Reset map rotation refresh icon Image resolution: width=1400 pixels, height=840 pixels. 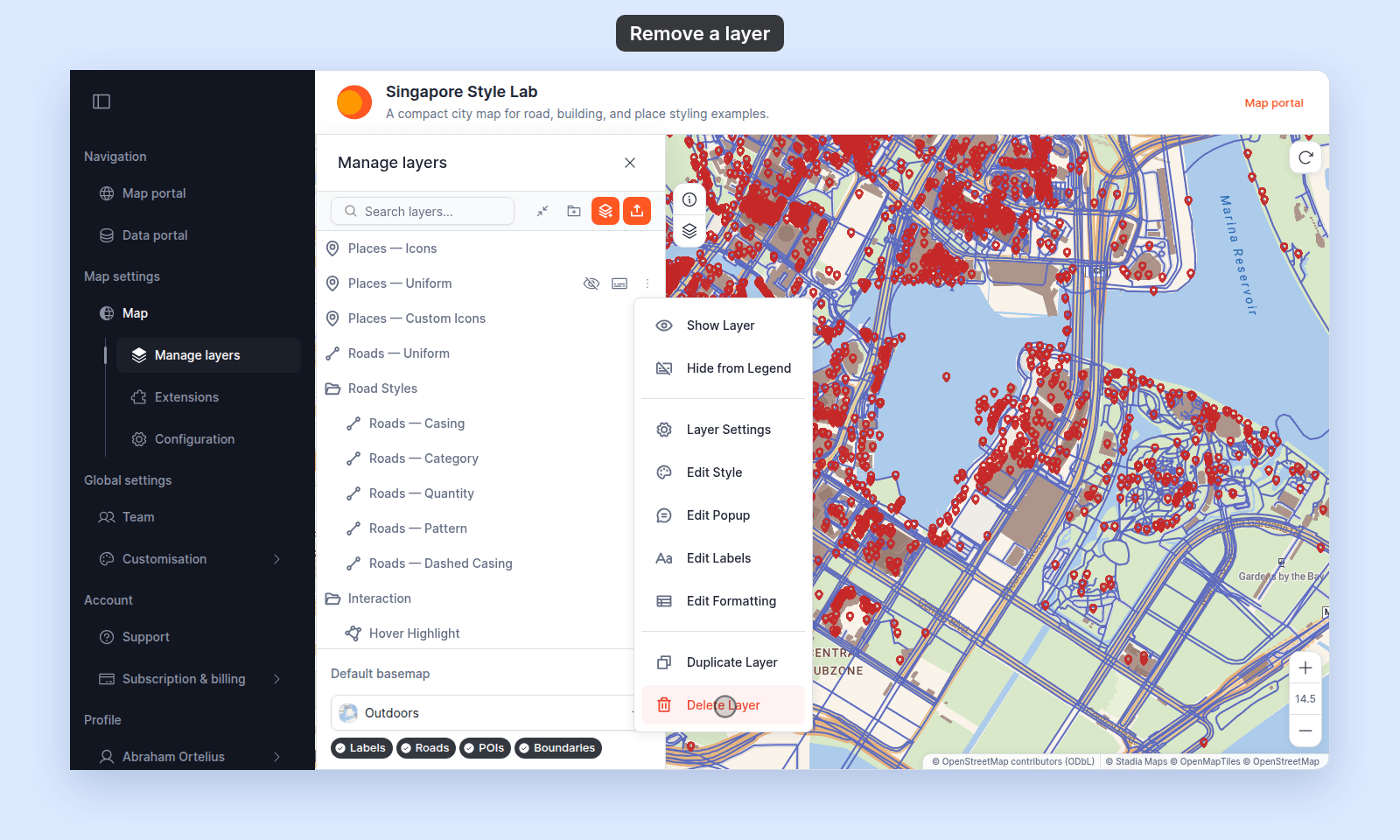click(x=1305, y=157)
